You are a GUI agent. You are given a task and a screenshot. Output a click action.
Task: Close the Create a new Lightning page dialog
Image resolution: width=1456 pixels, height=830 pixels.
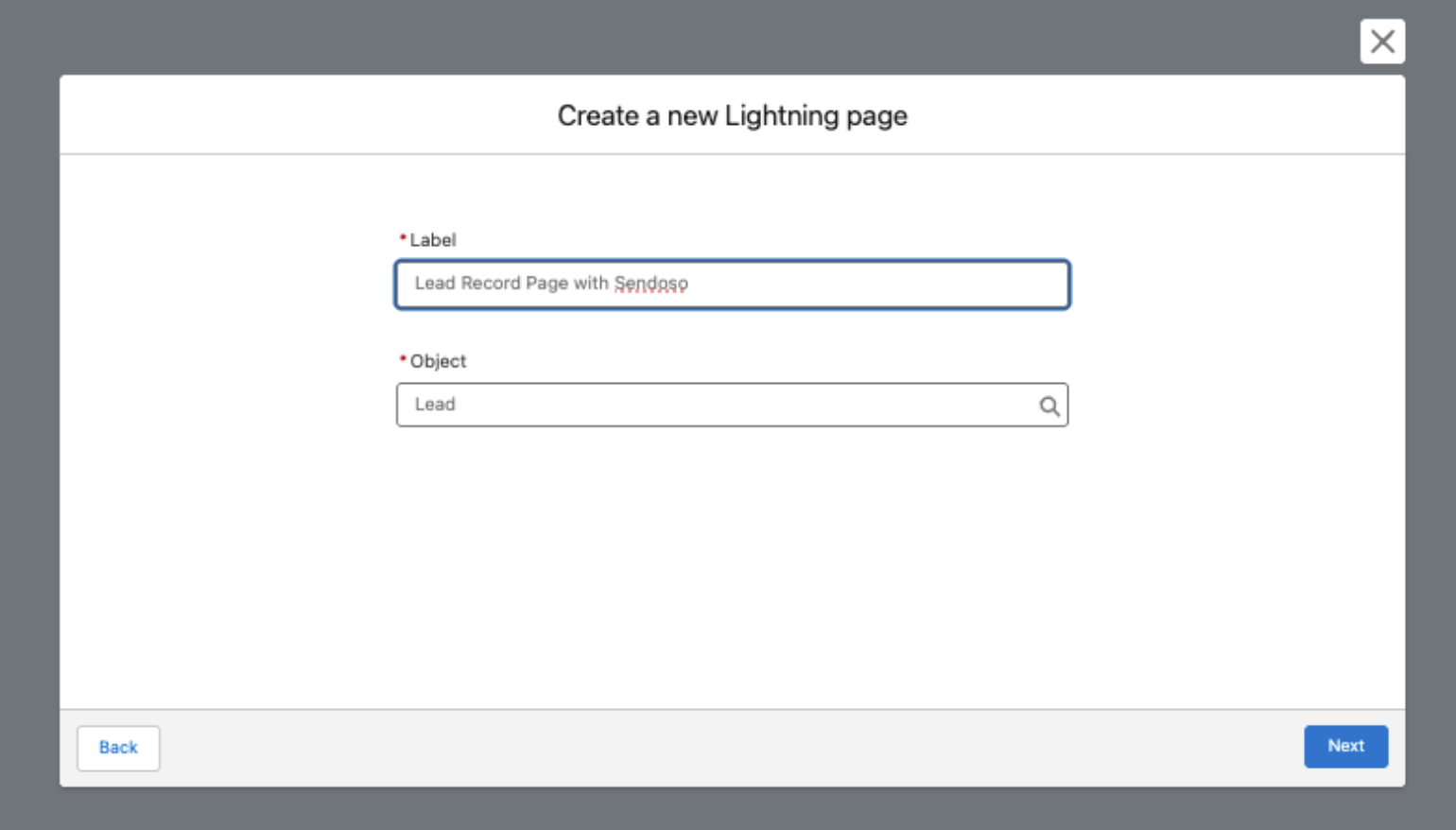(1382, 42)
